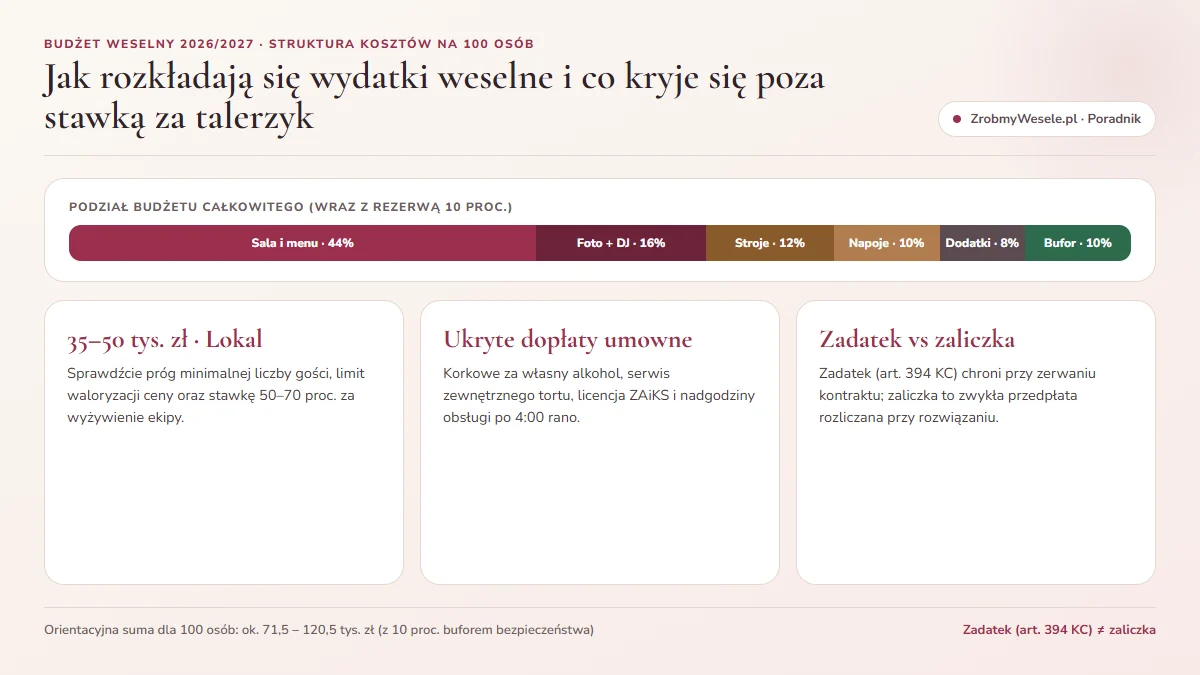
Task: Click the 'Zadatek vs zaliczka' card heading
Action: coord(918,340)
